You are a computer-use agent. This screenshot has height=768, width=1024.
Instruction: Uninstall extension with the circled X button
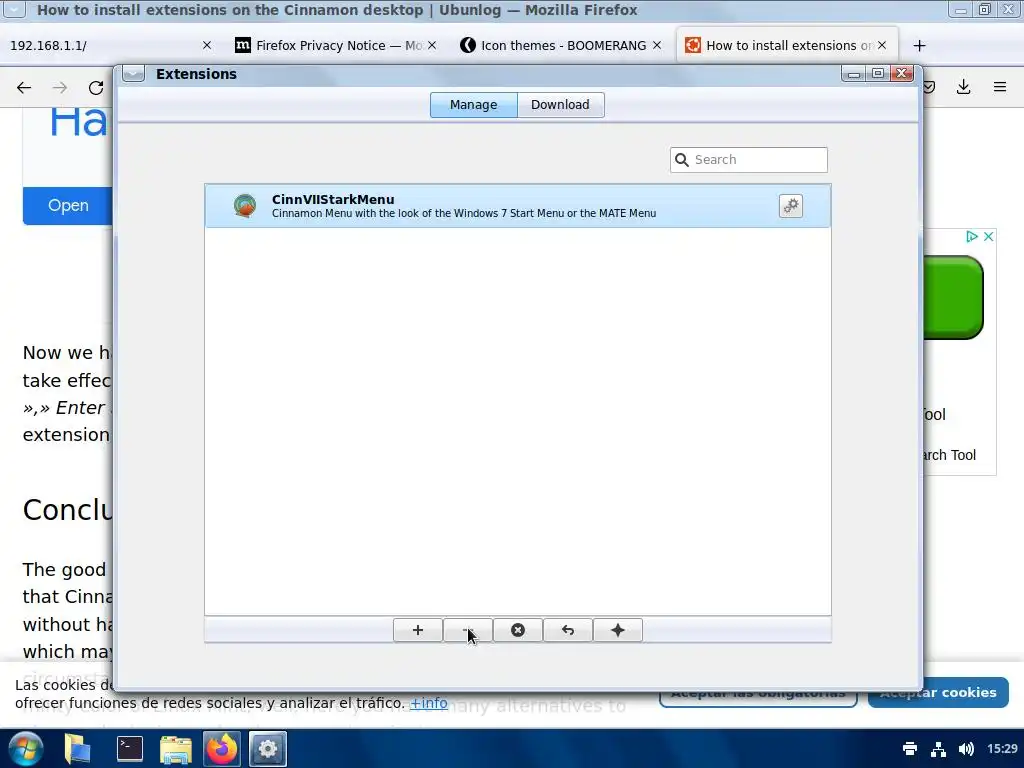point(518,630)
